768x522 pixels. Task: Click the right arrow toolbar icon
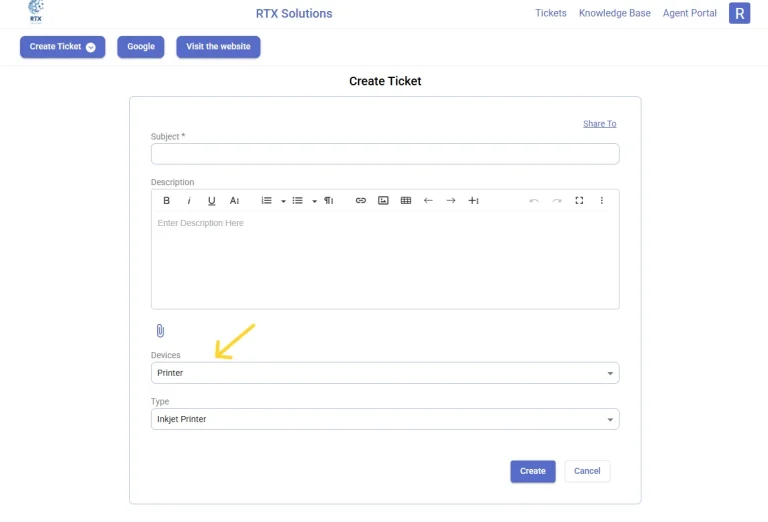click(x=451, y=200)
